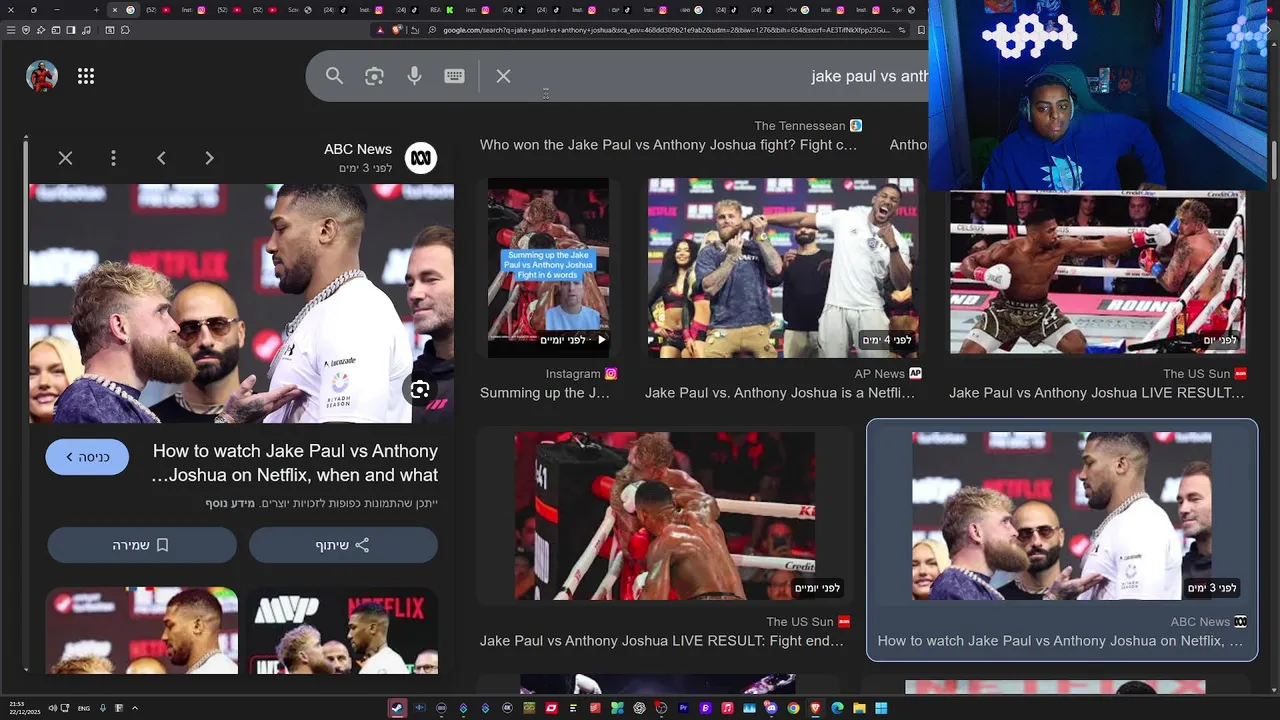Viewport: 1280px width, 720px height.
Task: Click the Brave Shields lion icon
Action: pyautogui.click(x=397, y=30)
